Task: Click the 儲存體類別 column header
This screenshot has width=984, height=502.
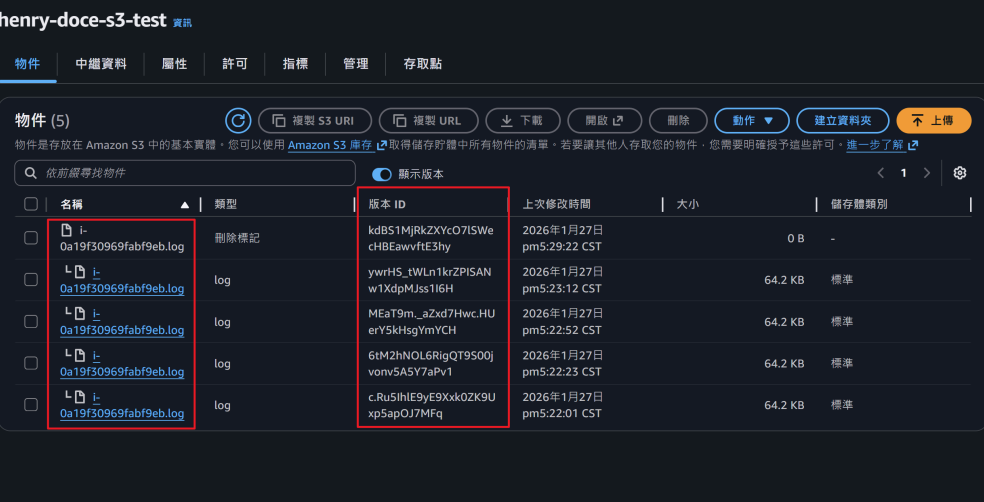Action: tap(859, 205)
